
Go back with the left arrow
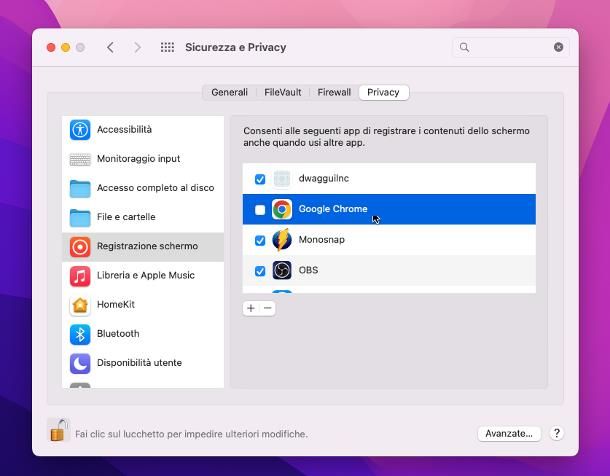point(110,47)
